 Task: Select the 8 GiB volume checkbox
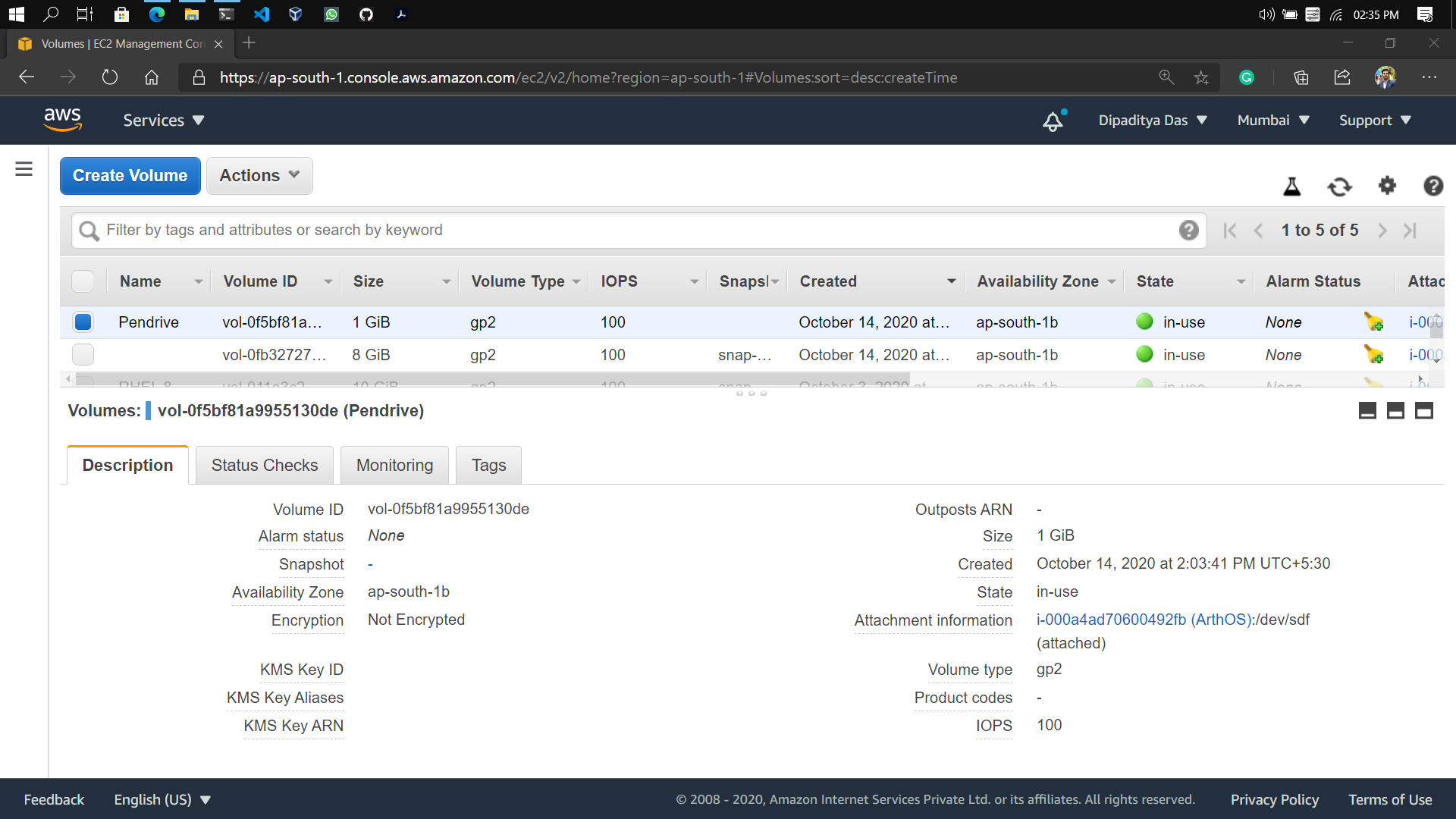click(x=83, y=355)
